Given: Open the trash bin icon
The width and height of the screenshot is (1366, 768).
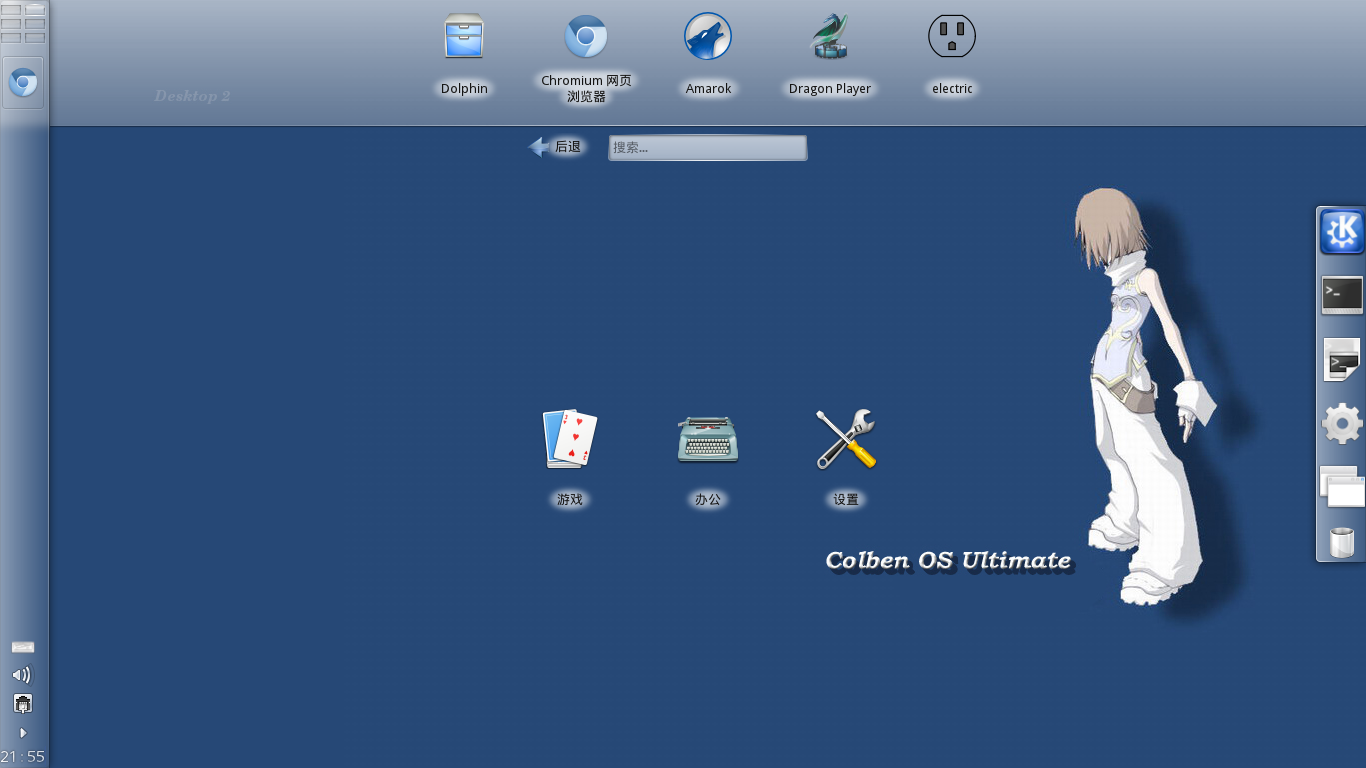Looking at the screenshot, I should [1342, 542].
